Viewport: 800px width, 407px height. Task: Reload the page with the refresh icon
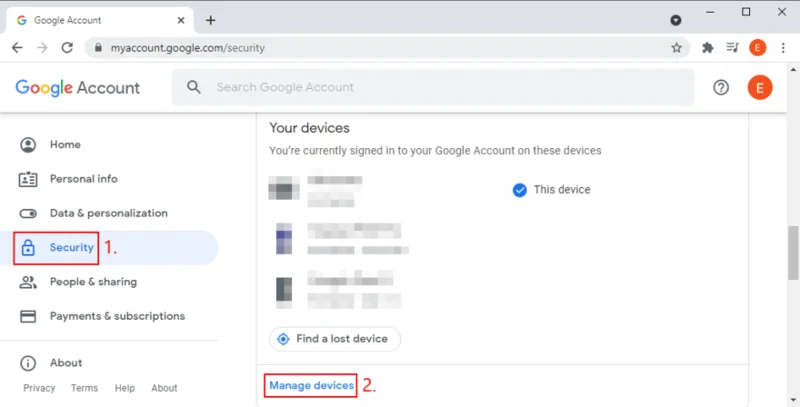point(67,47)
